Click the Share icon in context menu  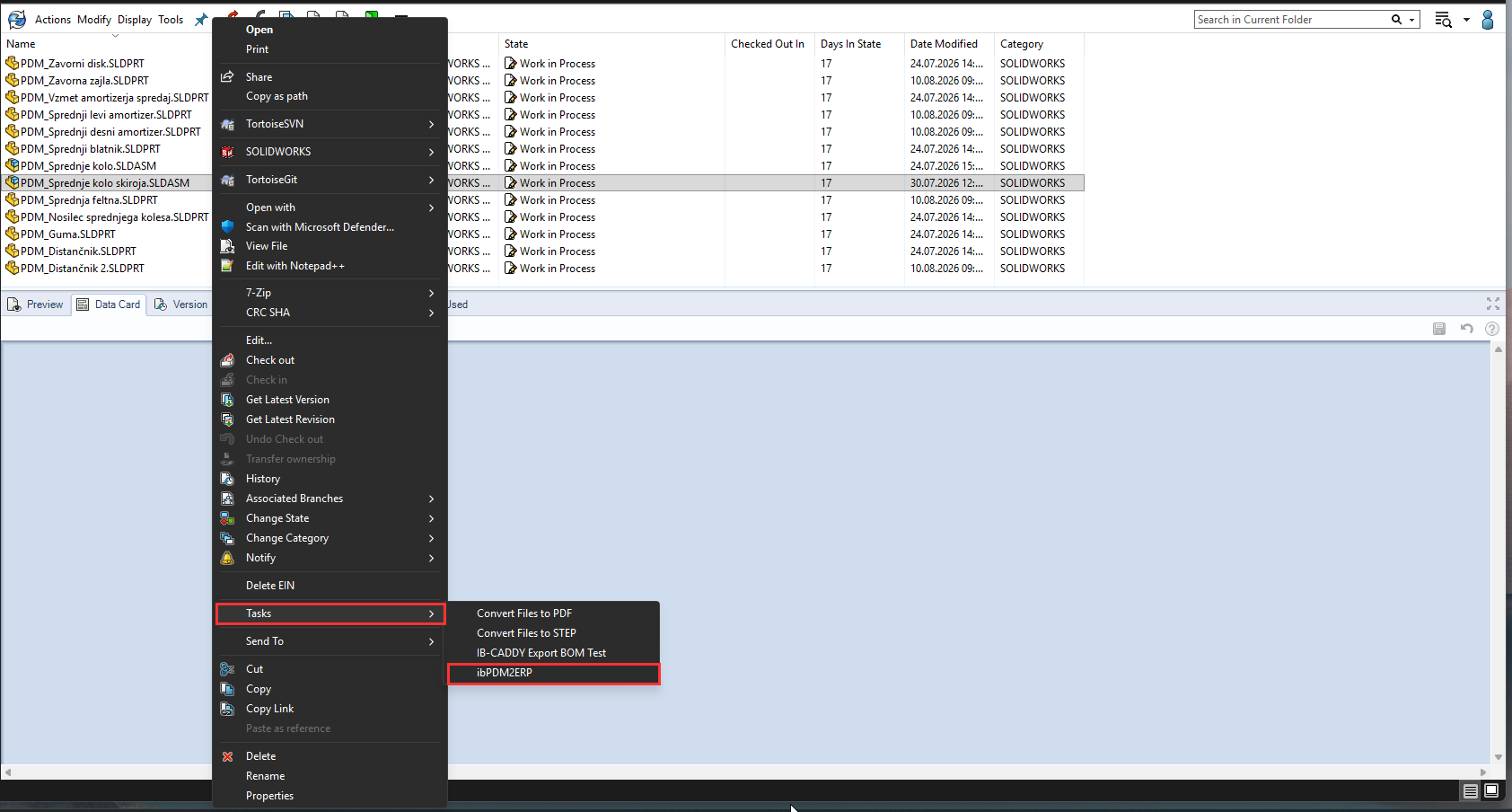point(228,77)
